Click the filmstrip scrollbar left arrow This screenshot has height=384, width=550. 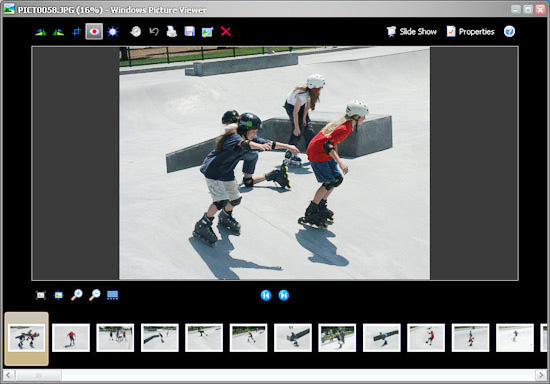point(9,376)
